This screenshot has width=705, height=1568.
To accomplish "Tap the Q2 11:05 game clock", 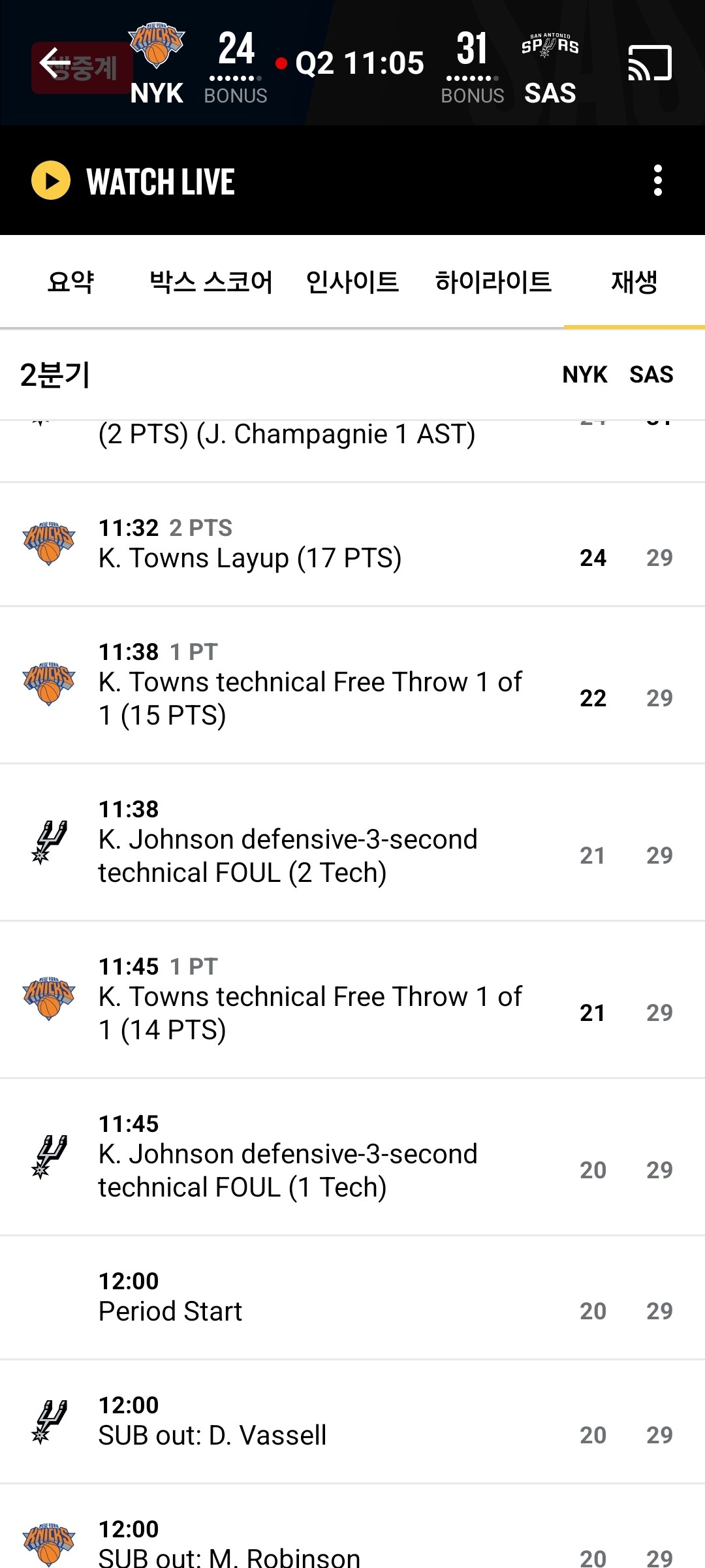I will pos(360,63).
